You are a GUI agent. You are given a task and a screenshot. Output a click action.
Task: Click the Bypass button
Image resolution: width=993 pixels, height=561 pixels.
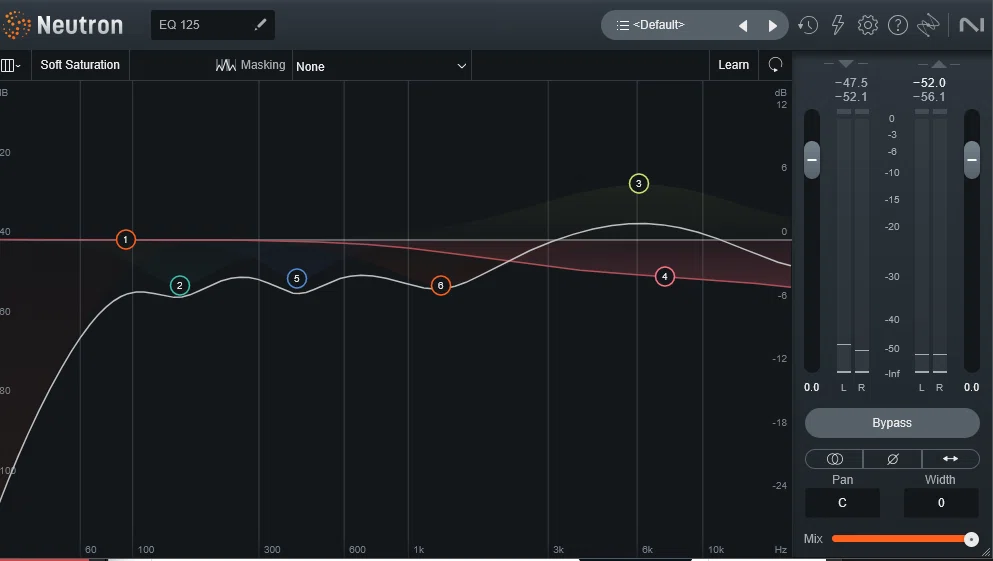point(892,423)
